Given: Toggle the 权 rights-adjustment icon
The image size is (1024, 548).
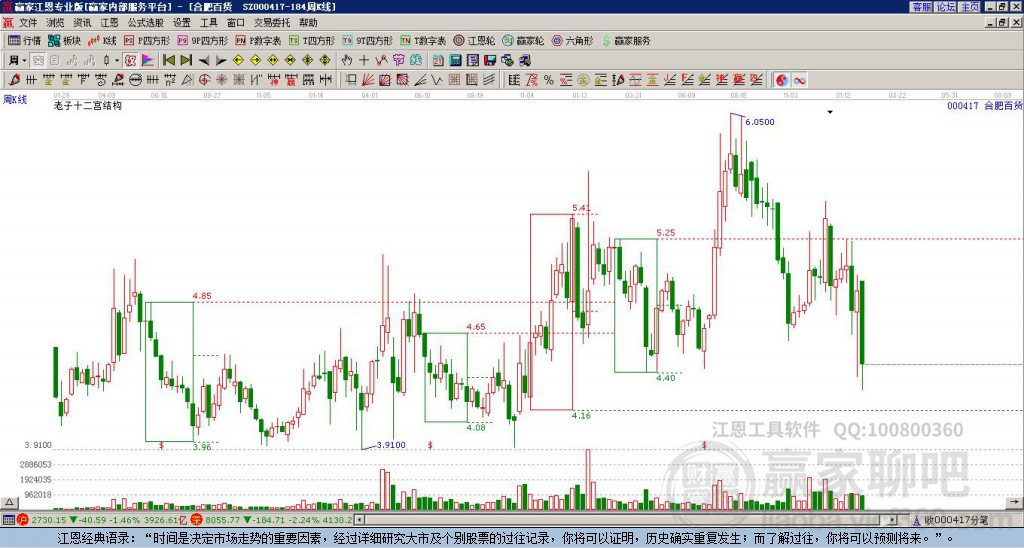Looking at the screenshot, I should [130, 61].
